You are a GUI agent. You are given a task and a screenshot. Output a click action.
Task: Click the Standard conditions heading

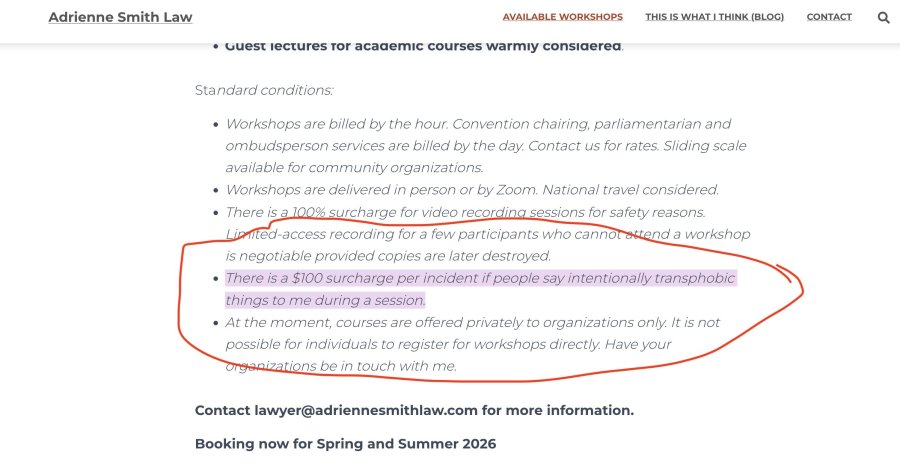(264, 90)
